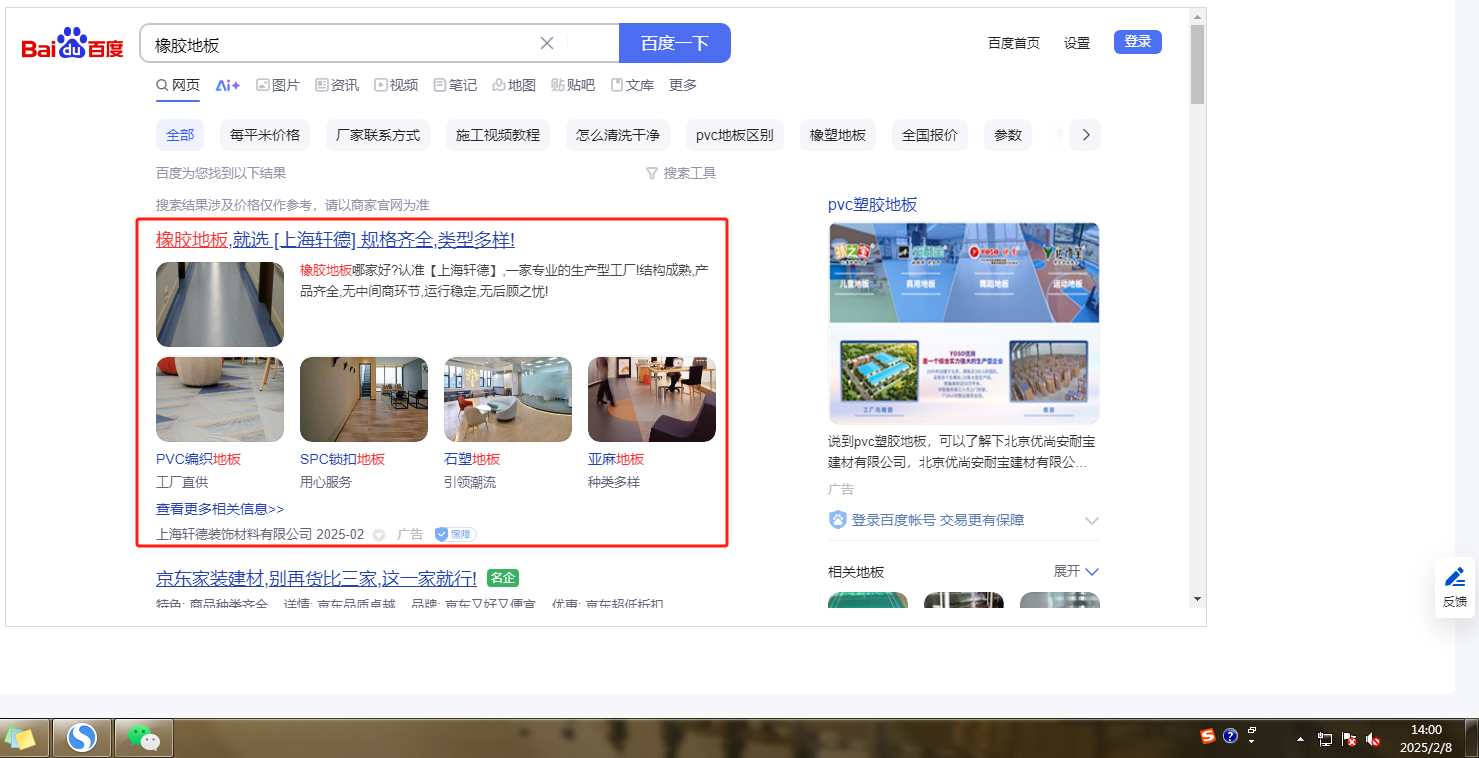Open the Ai+ search mode
1479x758 pixels.
pyautogui.click(x=228, y=85)
